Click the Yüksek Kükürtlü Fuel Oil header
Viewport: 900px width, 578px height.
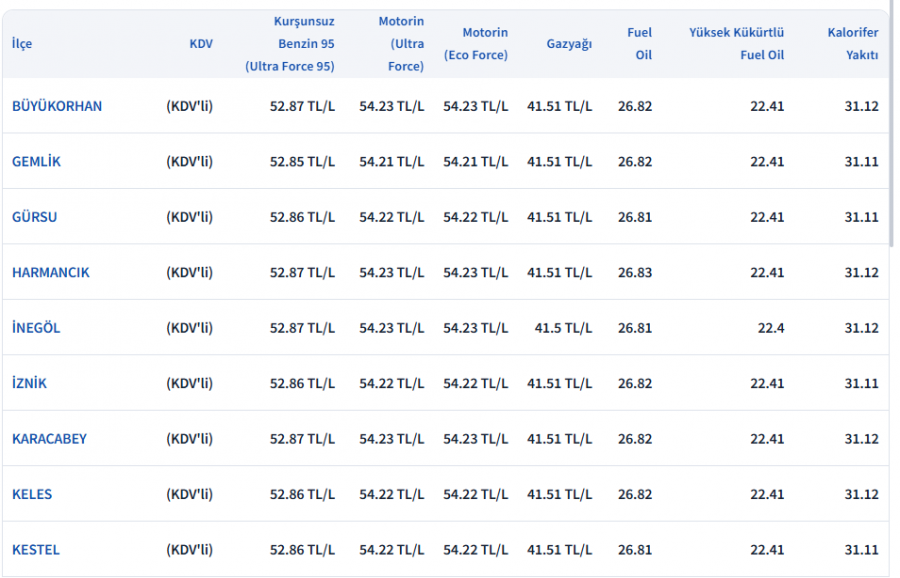click(736, 44)
